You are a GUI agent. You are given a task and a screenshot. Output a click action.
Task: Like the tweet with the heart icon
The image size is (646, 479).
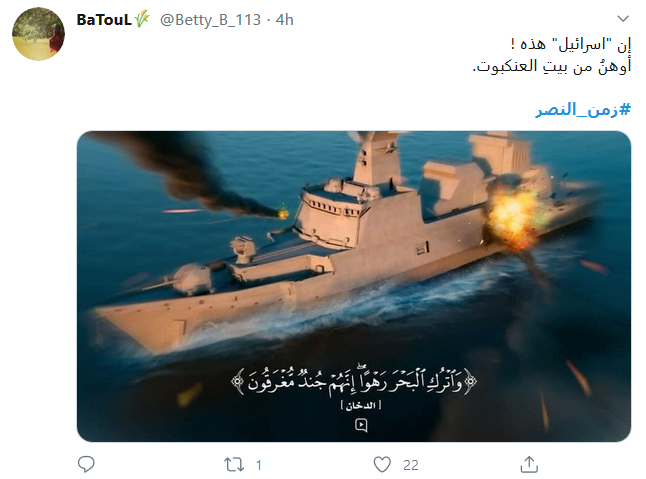coord(382,465)
